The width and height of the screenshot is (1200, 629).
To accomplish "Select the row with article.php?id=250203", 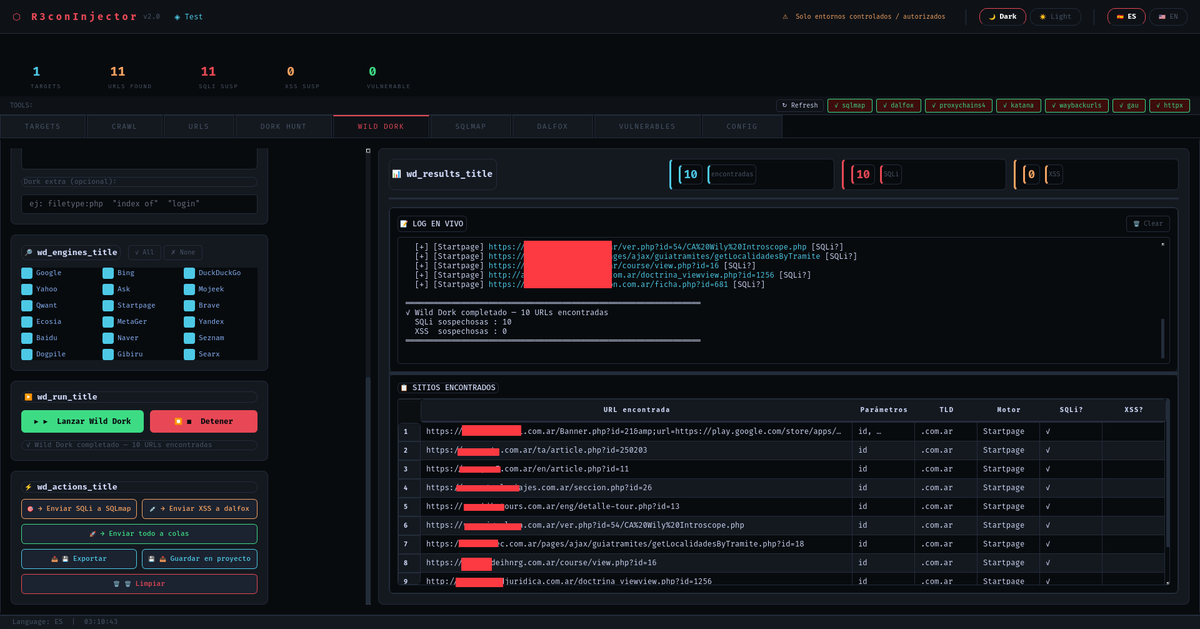I will click(782, 450).
